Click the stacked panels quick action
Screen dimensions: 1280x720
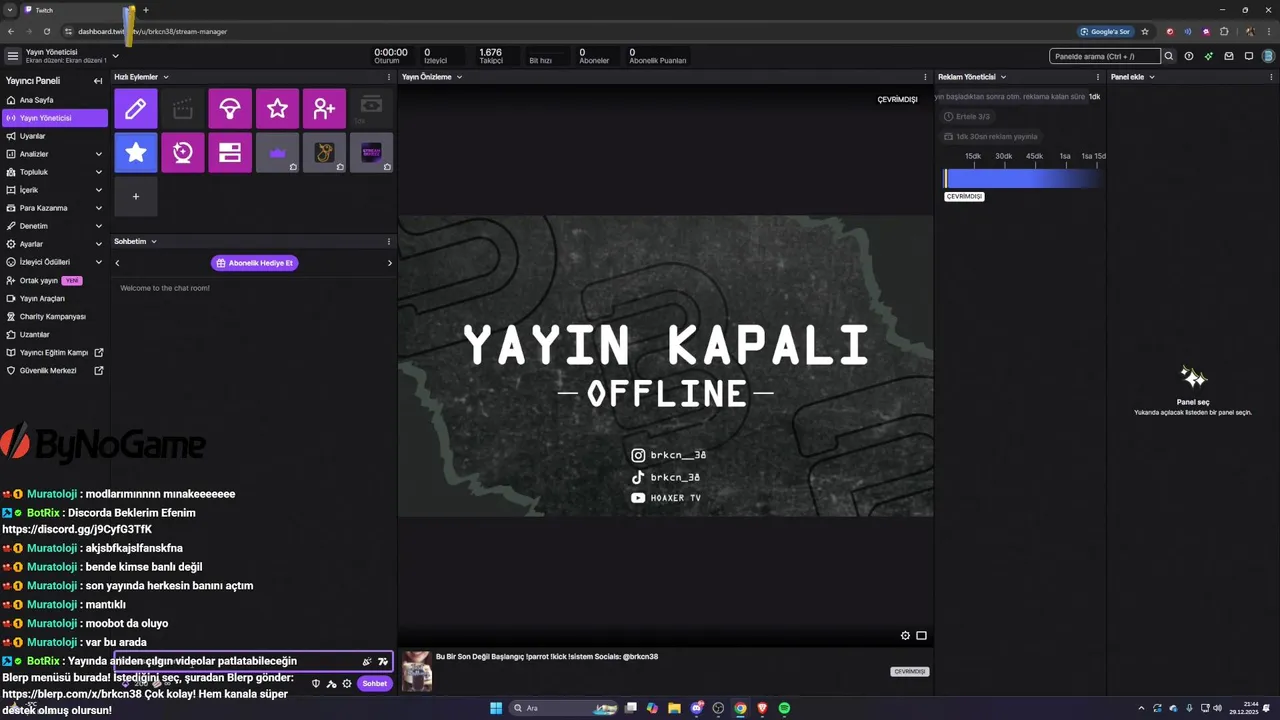230,152
